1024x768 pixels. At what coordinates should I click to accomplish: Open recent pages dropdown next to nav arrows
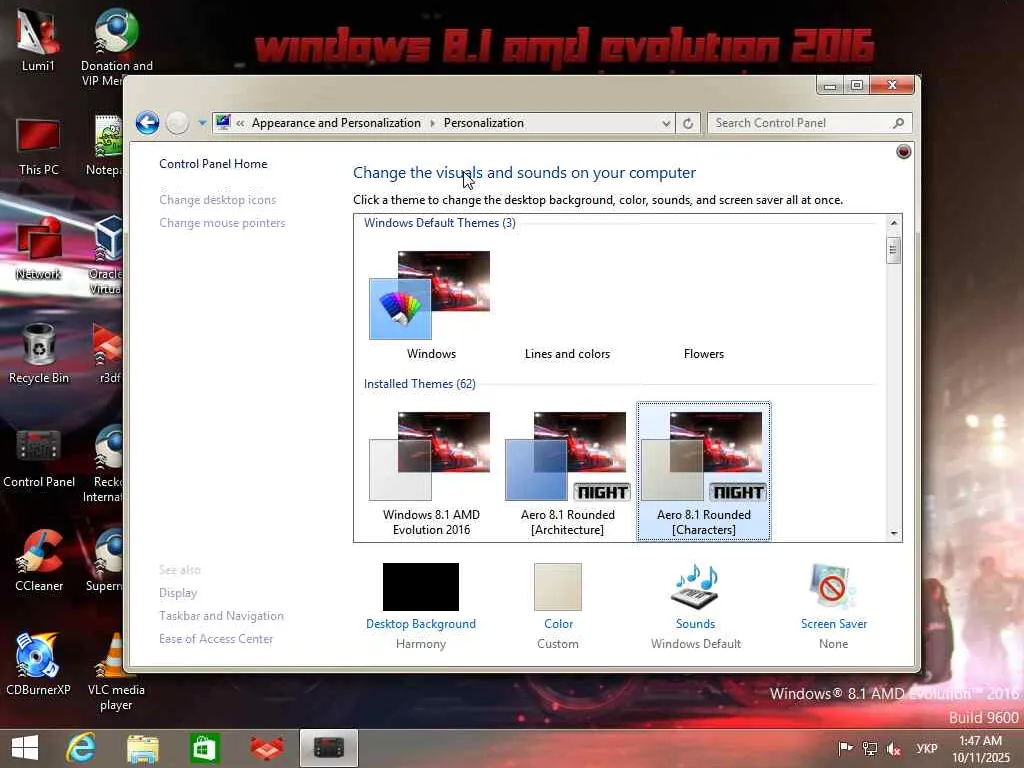click(x=202, y=123)
